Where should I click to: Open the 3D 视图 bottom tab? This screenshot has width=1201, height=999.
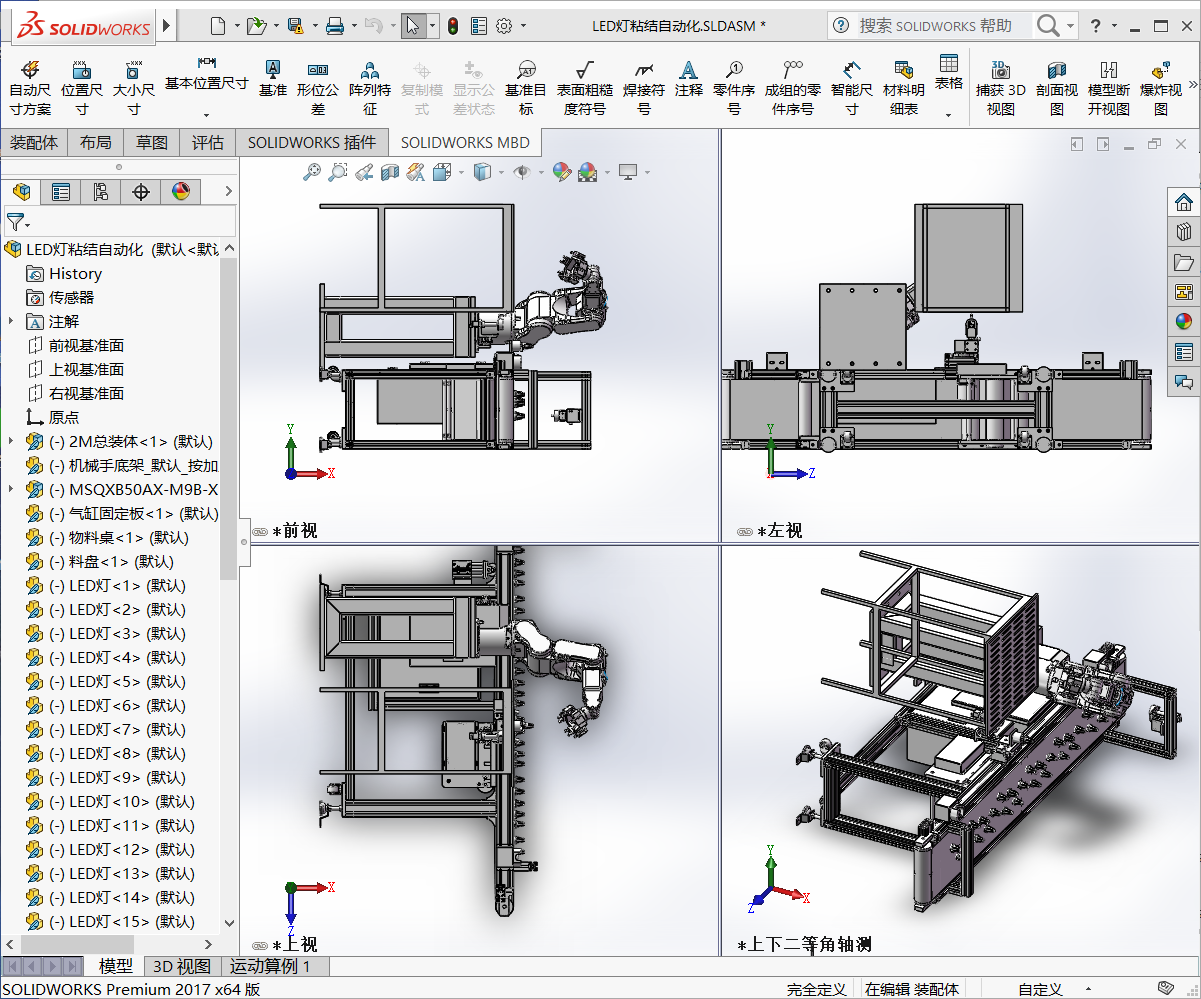(x=181, y=966)
